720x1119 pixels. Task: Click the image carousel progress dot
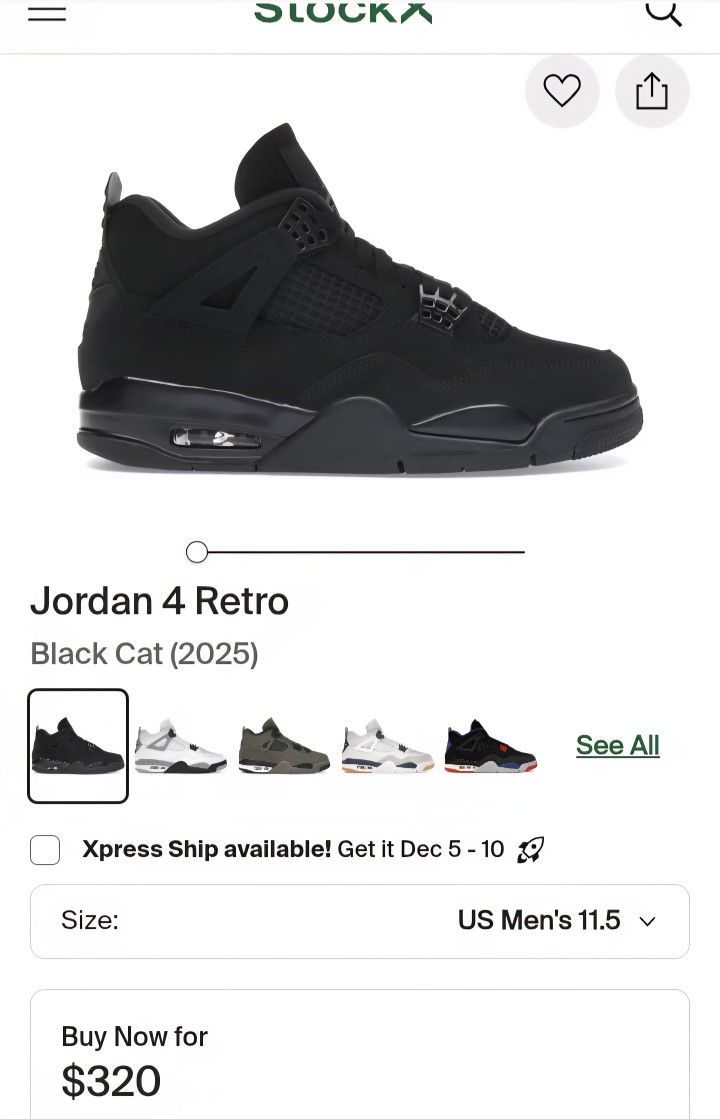pos(197,551)
